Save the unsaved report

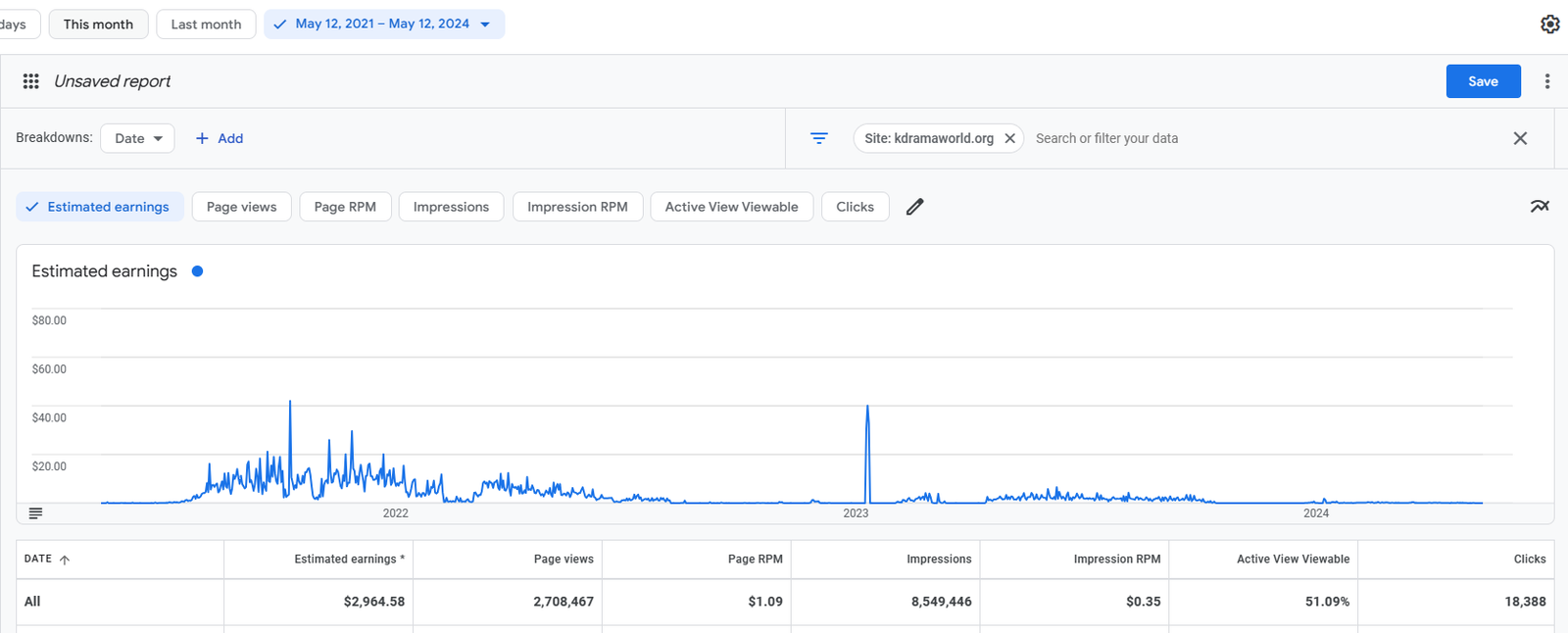point(1483,81)
